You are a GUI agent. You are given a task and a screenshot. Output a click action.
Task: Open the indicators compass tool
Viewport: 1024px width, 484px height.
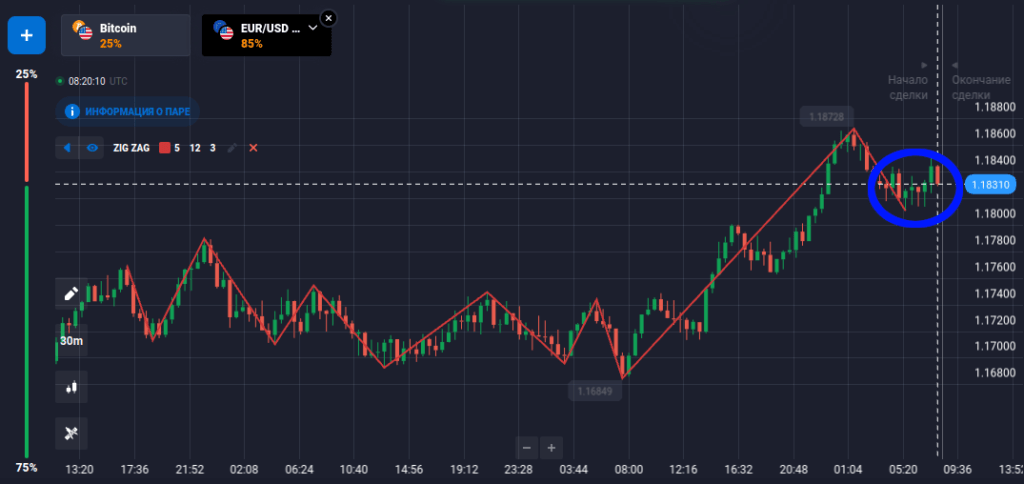(72, 433)
